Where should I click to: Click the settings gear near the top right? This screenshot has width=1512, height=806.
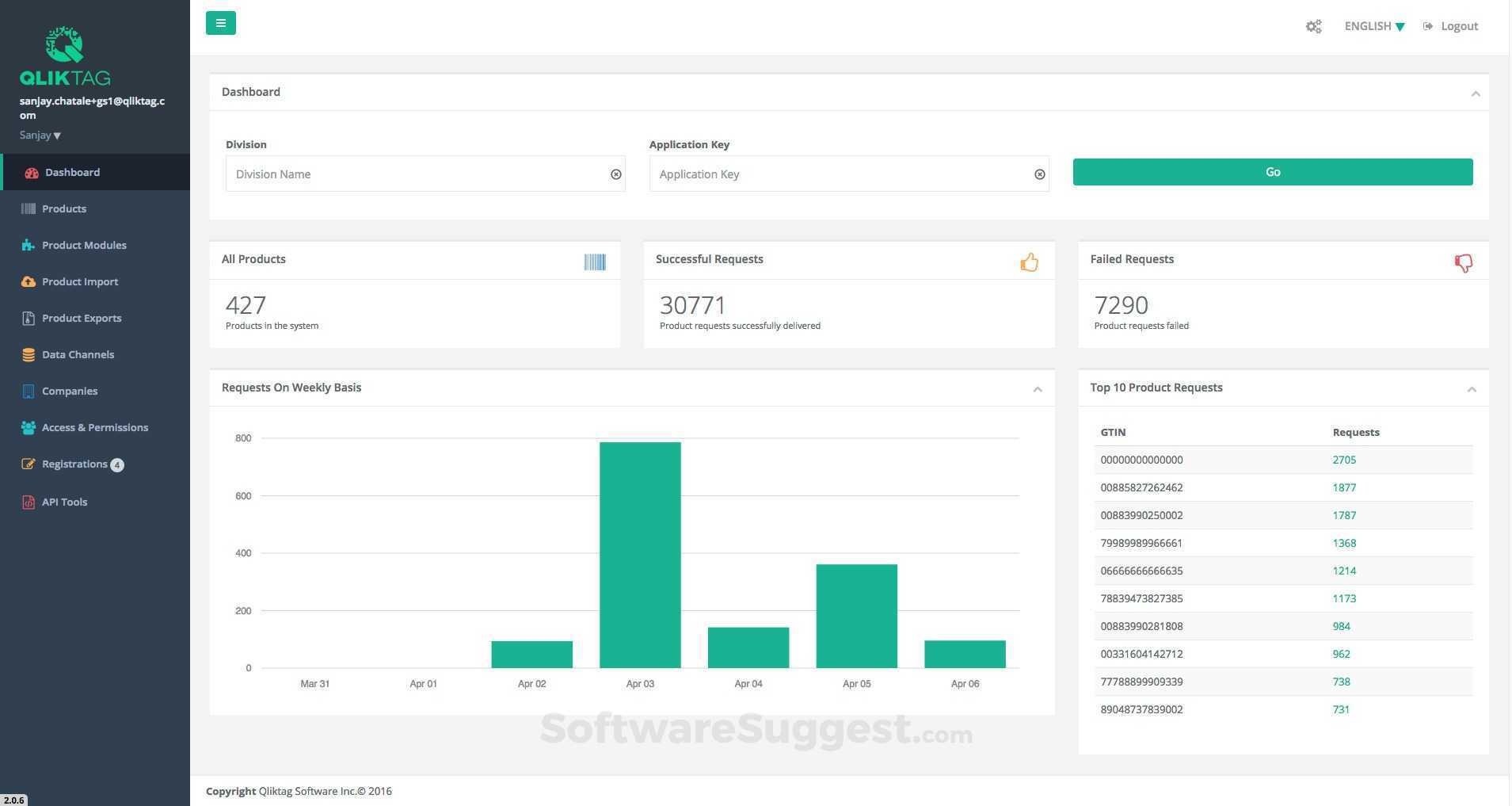1313,25
